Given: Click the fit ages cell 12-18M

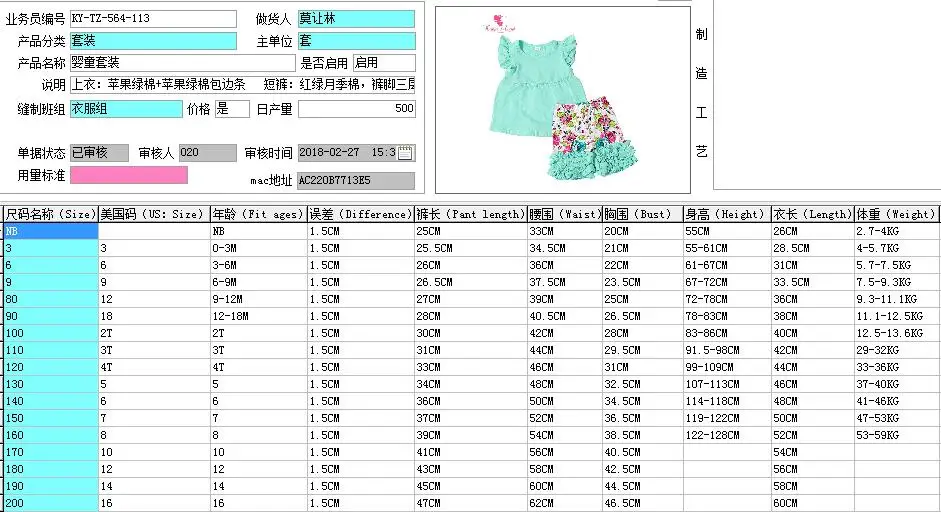Looking at the screenshot, I should (x=259, y=316).
